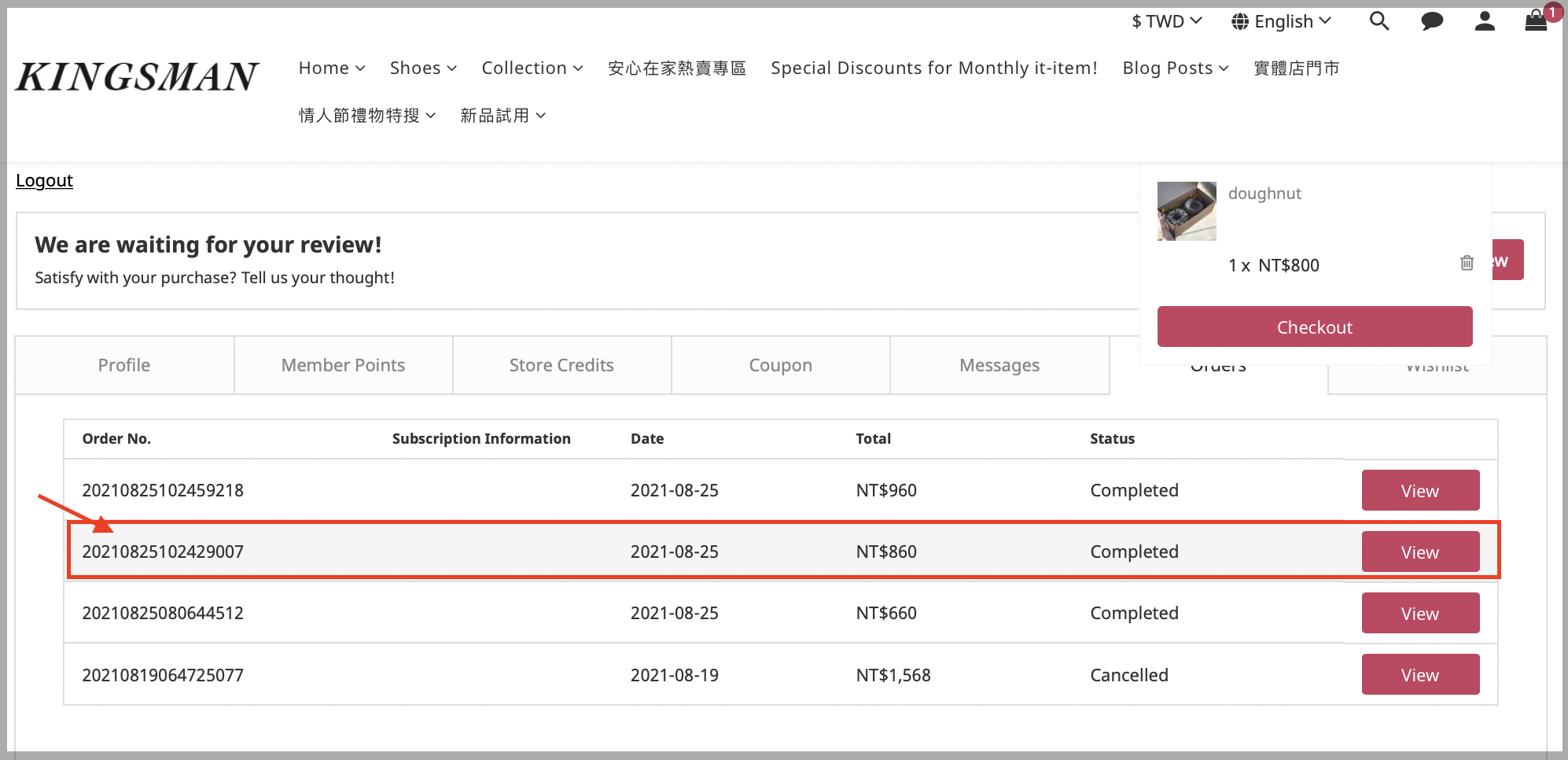The image size is (1568, 760).
Task: Click the 1 x NT$800 cart price
Action: pos(1274,265)
